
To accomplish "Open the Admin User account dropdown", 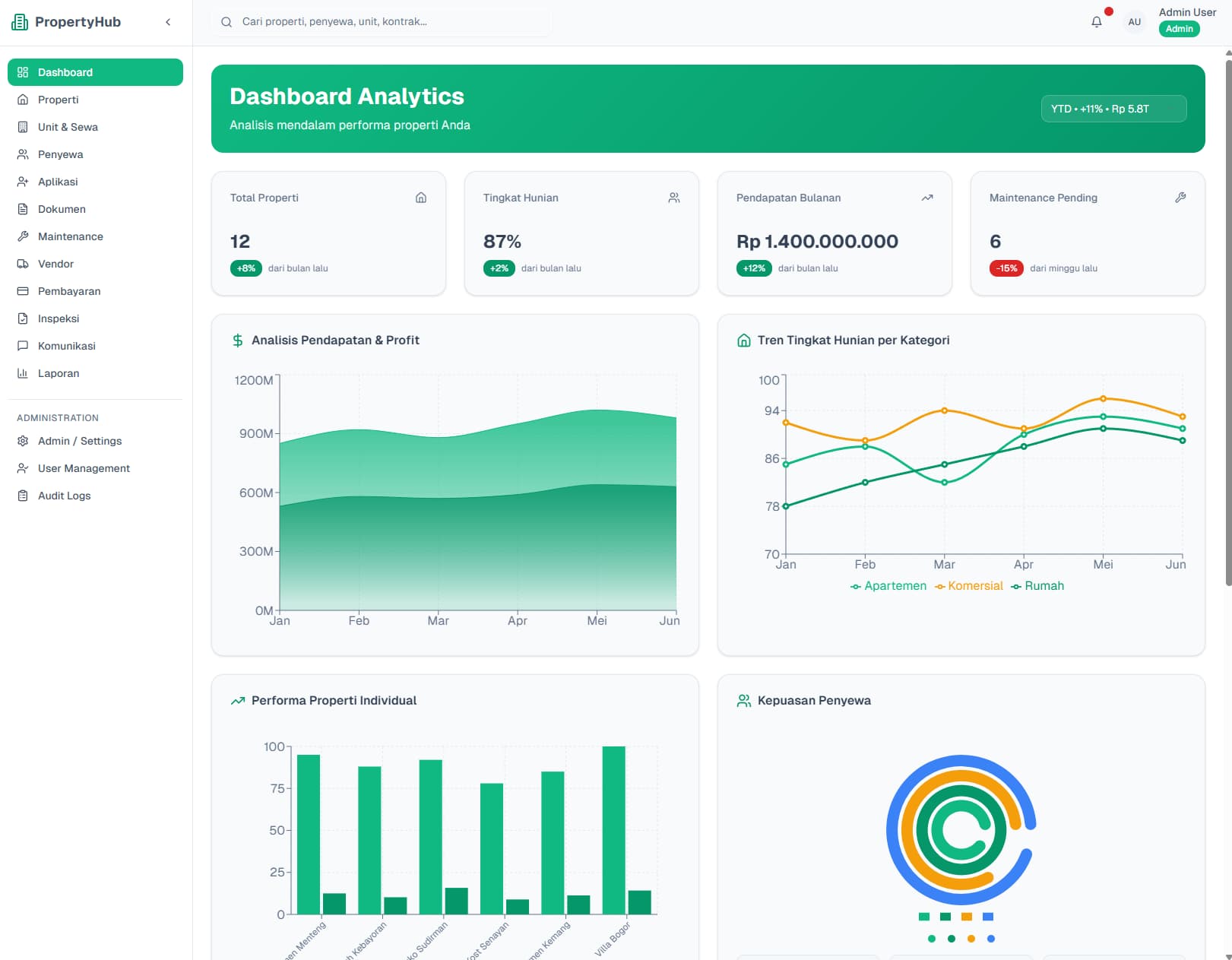I will click(x=1186, y=12).
